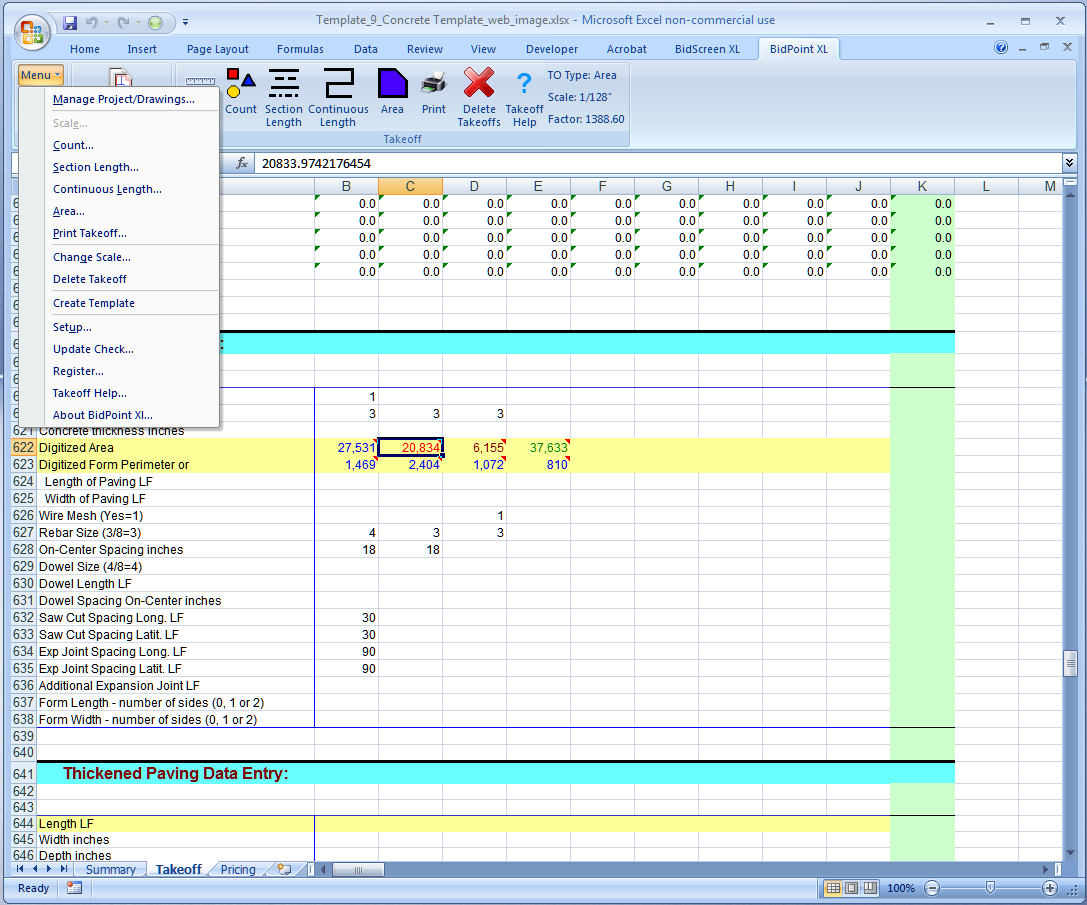Toggle Page Layout view in status bar

pos(852,888)
